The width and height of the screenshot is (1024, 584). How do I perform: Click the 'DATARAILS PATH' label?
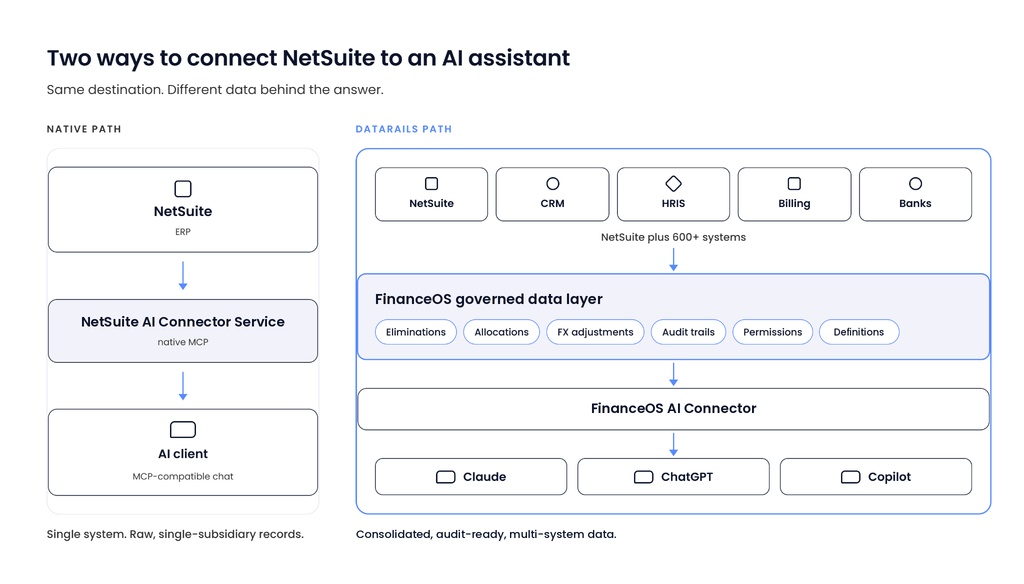404,129
